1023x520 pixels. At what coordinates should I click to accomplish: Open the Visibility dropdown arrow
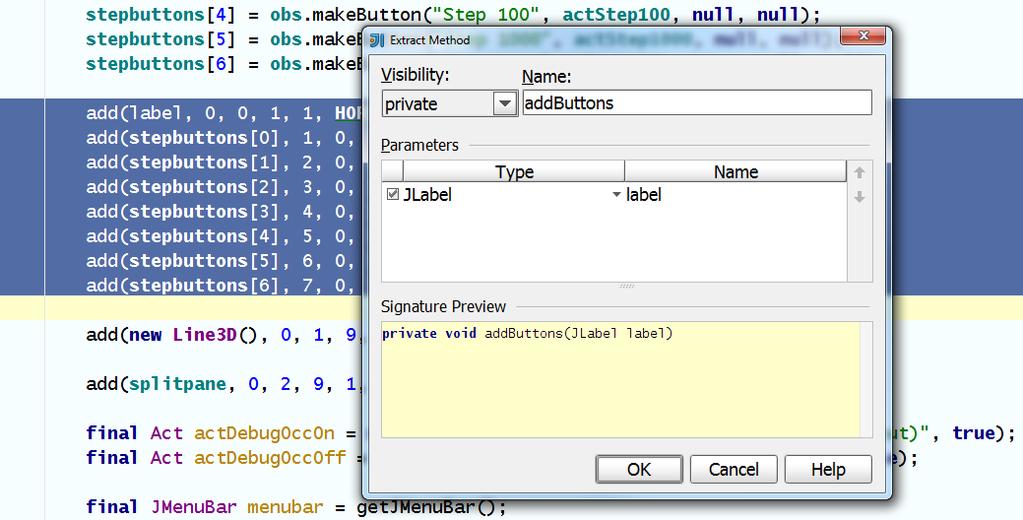(x=504, y=104)
